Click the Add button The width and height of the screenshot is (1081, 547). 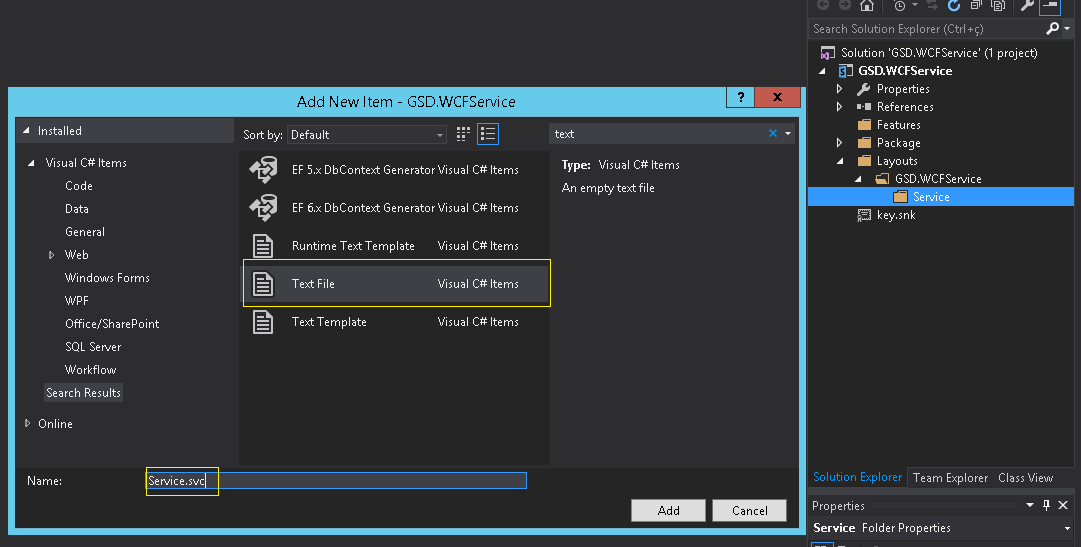coord(668,511)
